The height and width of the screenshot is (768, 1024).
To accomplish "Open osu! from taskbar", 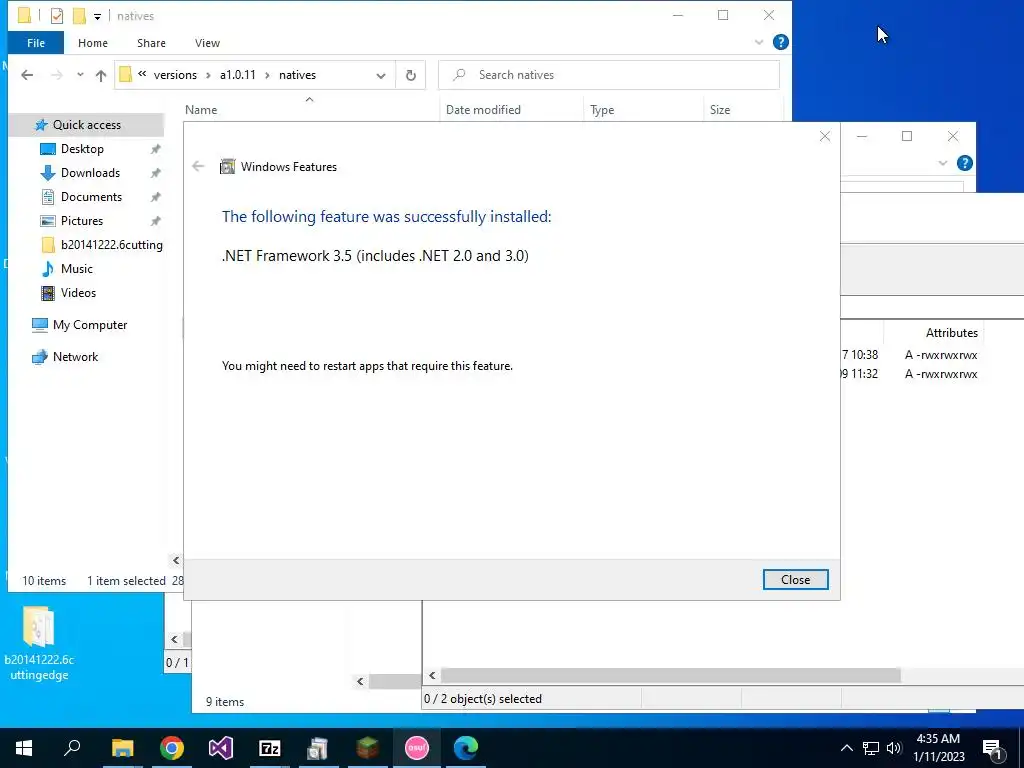I will tap(417, 748).
